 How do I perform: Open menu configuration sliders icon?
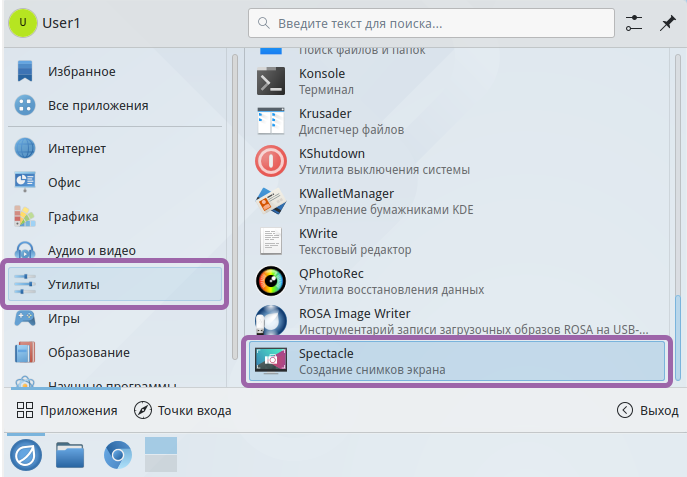[634, 23]
